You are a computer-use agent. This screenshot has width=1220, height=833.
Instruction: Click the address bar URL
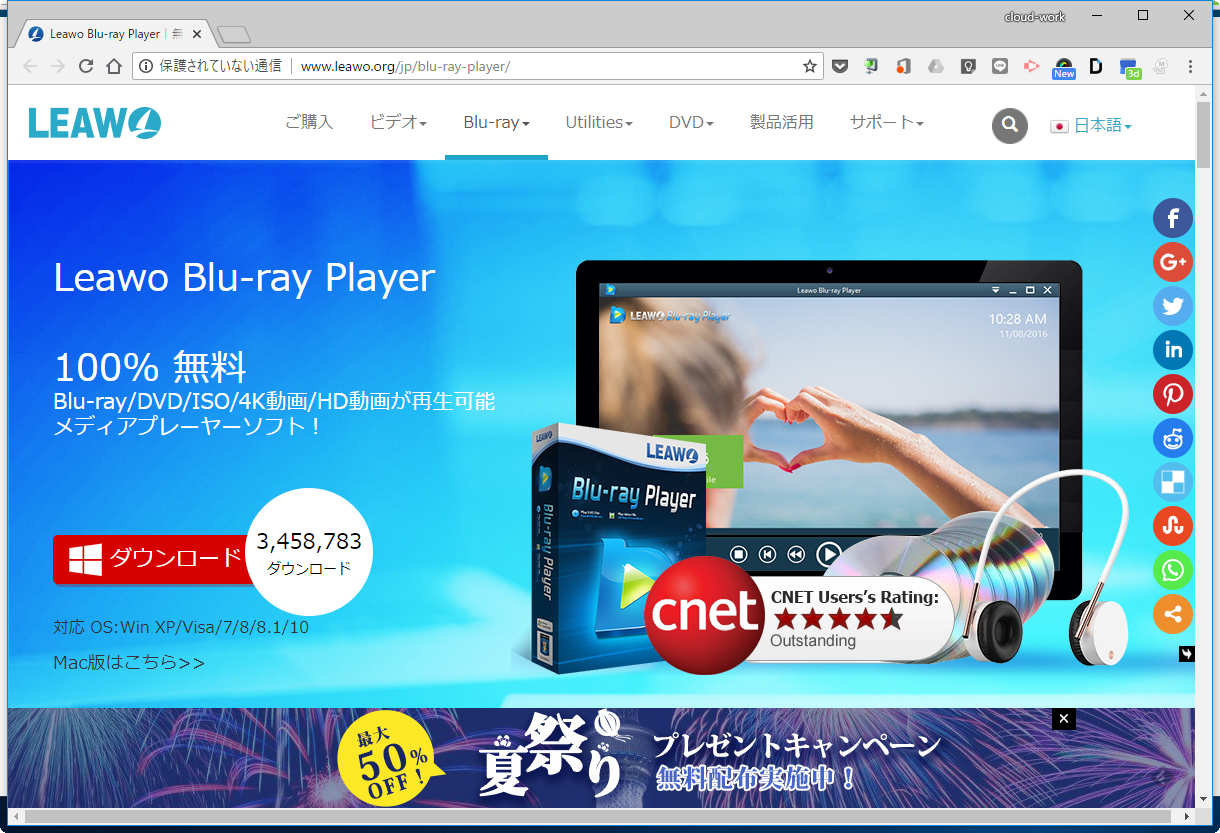tap(405, 66)
